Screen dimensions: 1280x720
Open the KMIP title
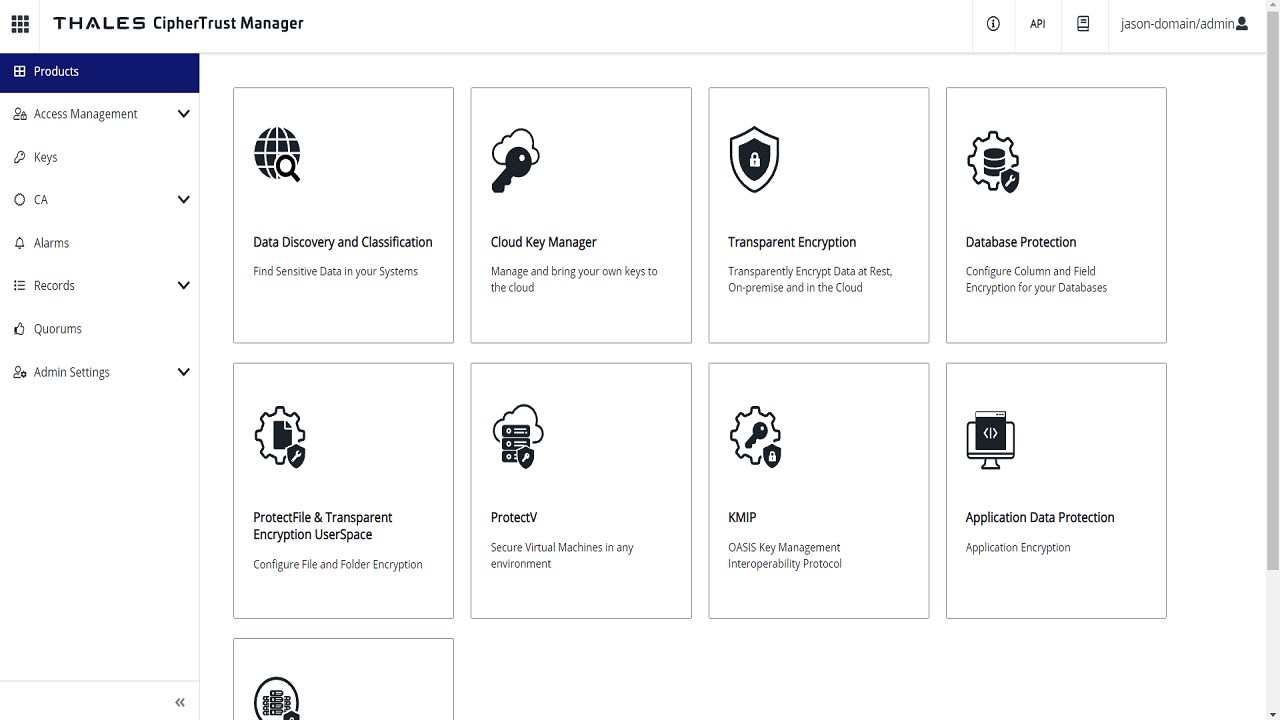click(742, 518)
